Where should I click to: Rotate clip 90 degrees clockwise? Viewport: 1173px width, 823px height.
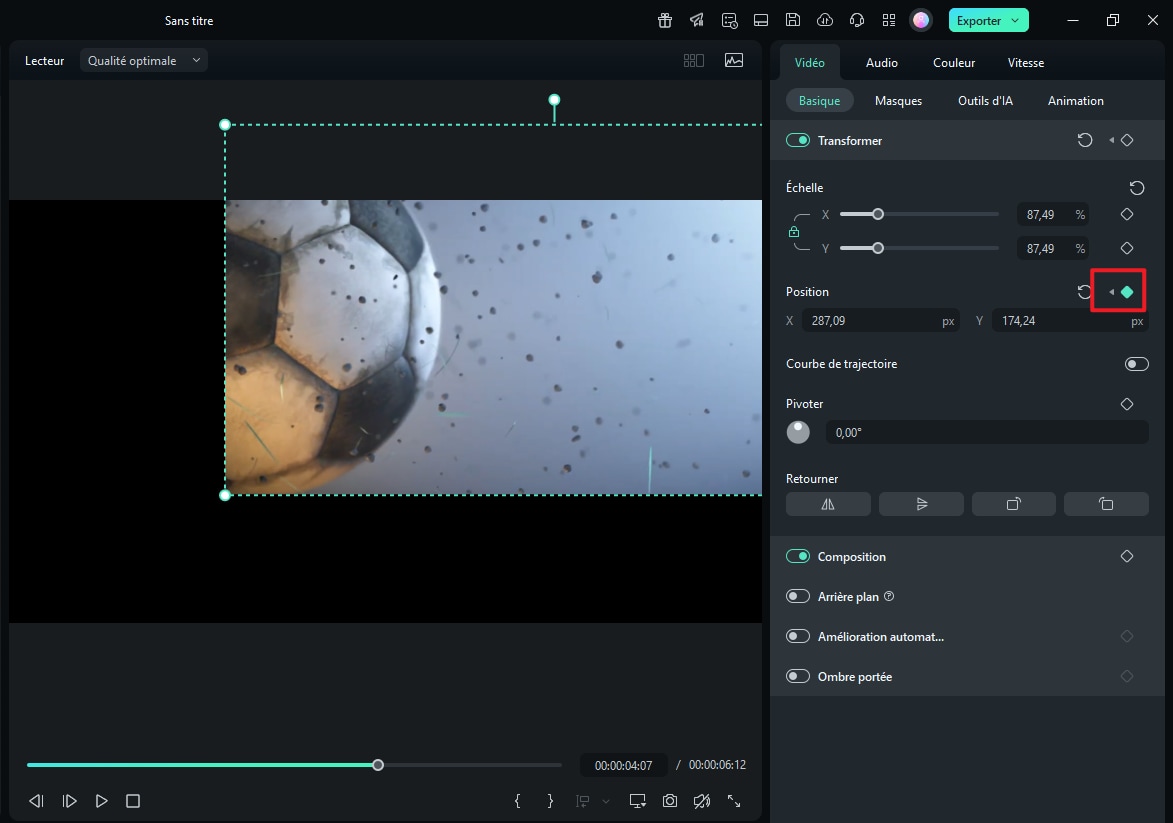coord(1014,504)
